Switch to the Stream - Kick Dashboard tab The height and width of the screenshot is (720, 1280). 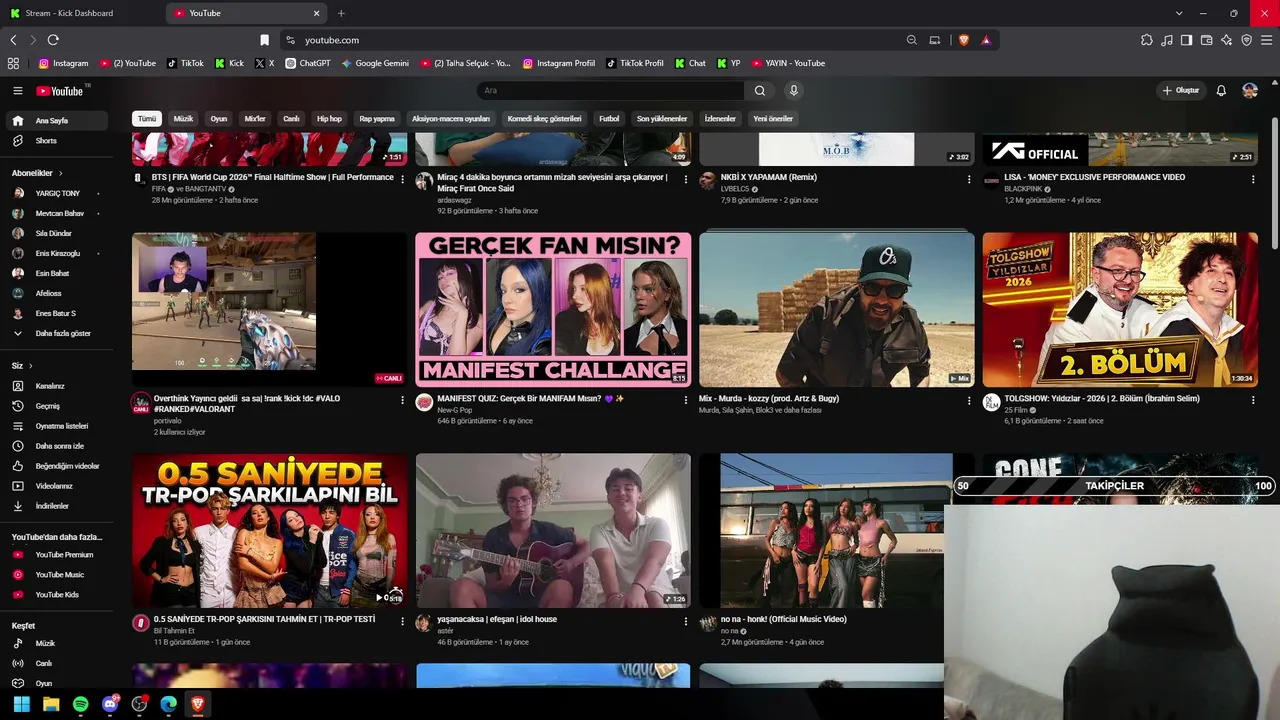click(x=80, y=13)
